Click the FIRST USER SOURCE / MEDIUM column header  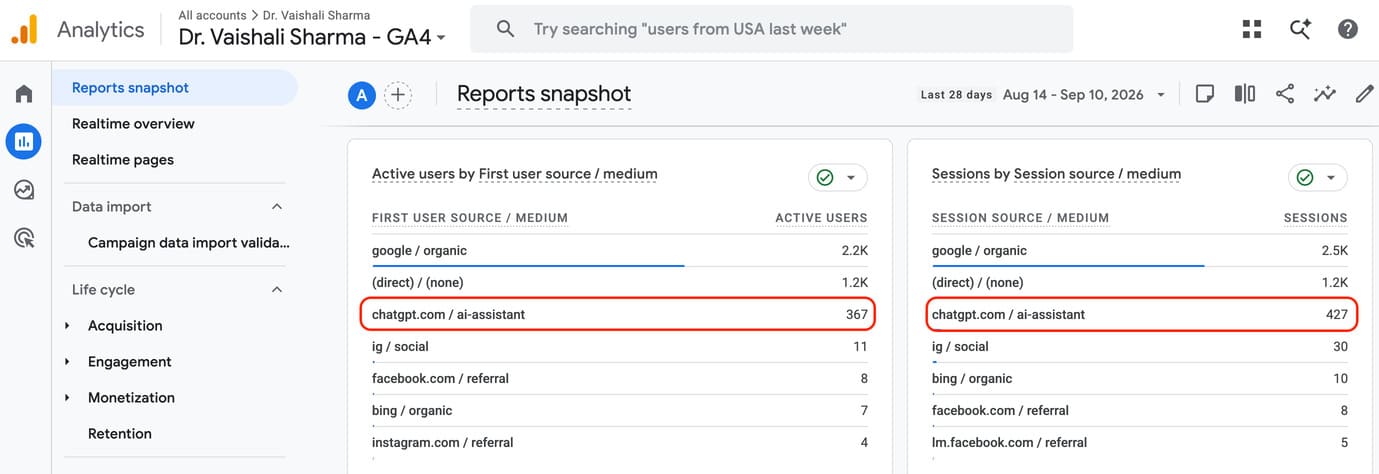470,217
